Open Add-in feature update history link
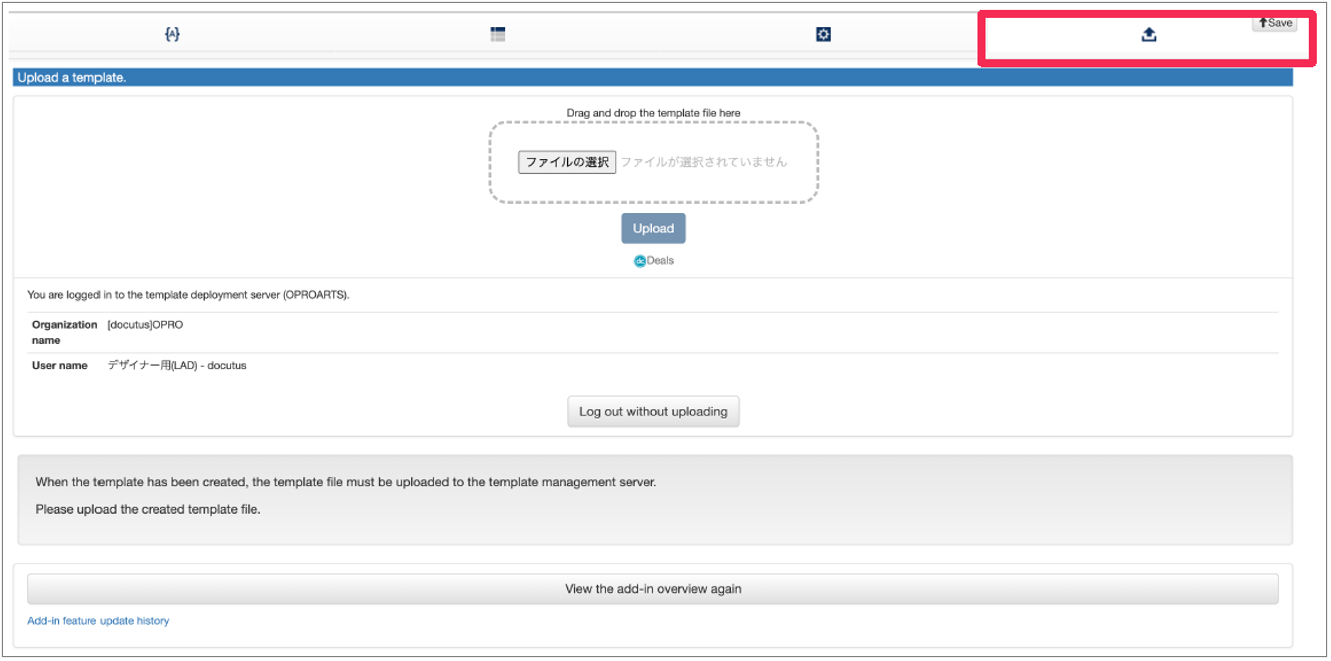 point(98,621)
